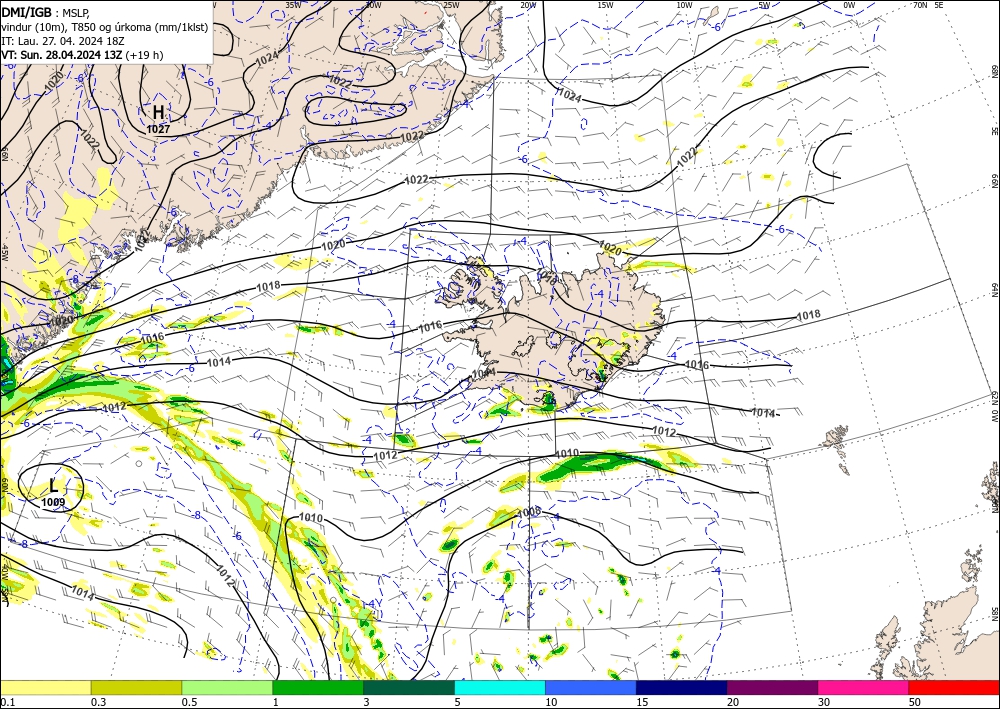1000x709 pixels.
Task: Select the 'IT: Lau. 27. 04. 2024 18Z' line
Action: (62, 41)
